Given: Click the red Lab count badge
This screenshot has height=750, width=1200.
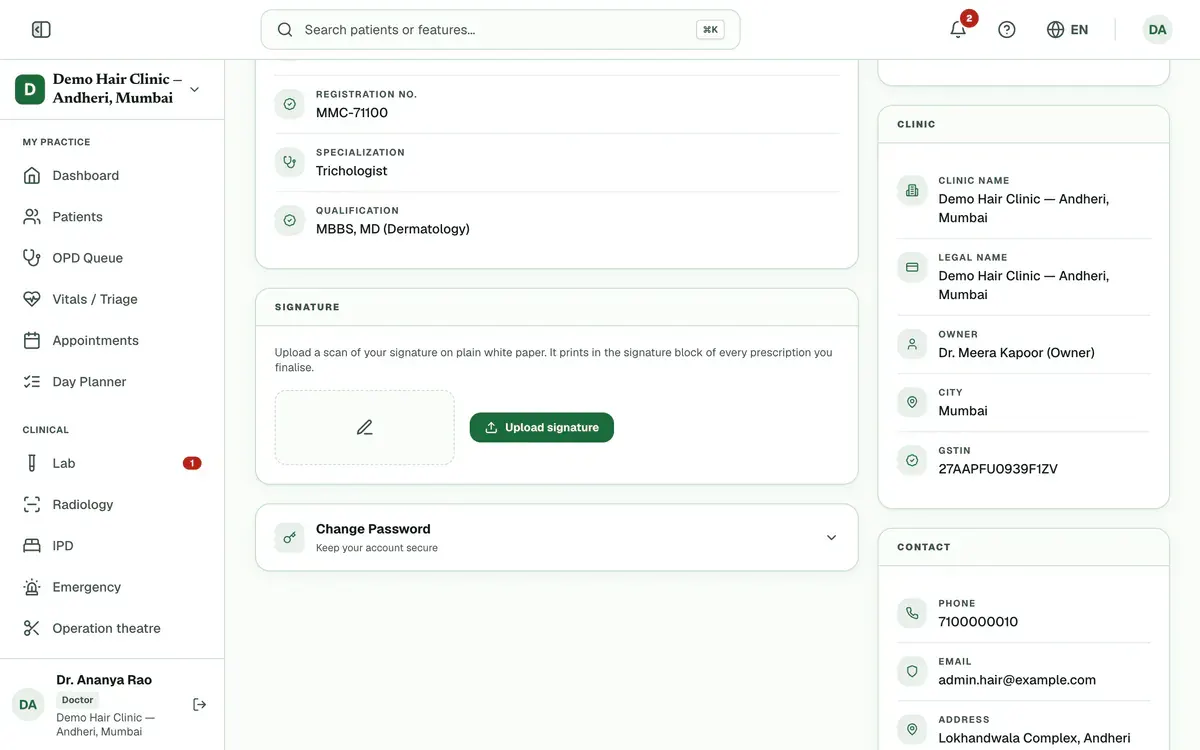Looking at the screenshot, I should click(192, 463).
